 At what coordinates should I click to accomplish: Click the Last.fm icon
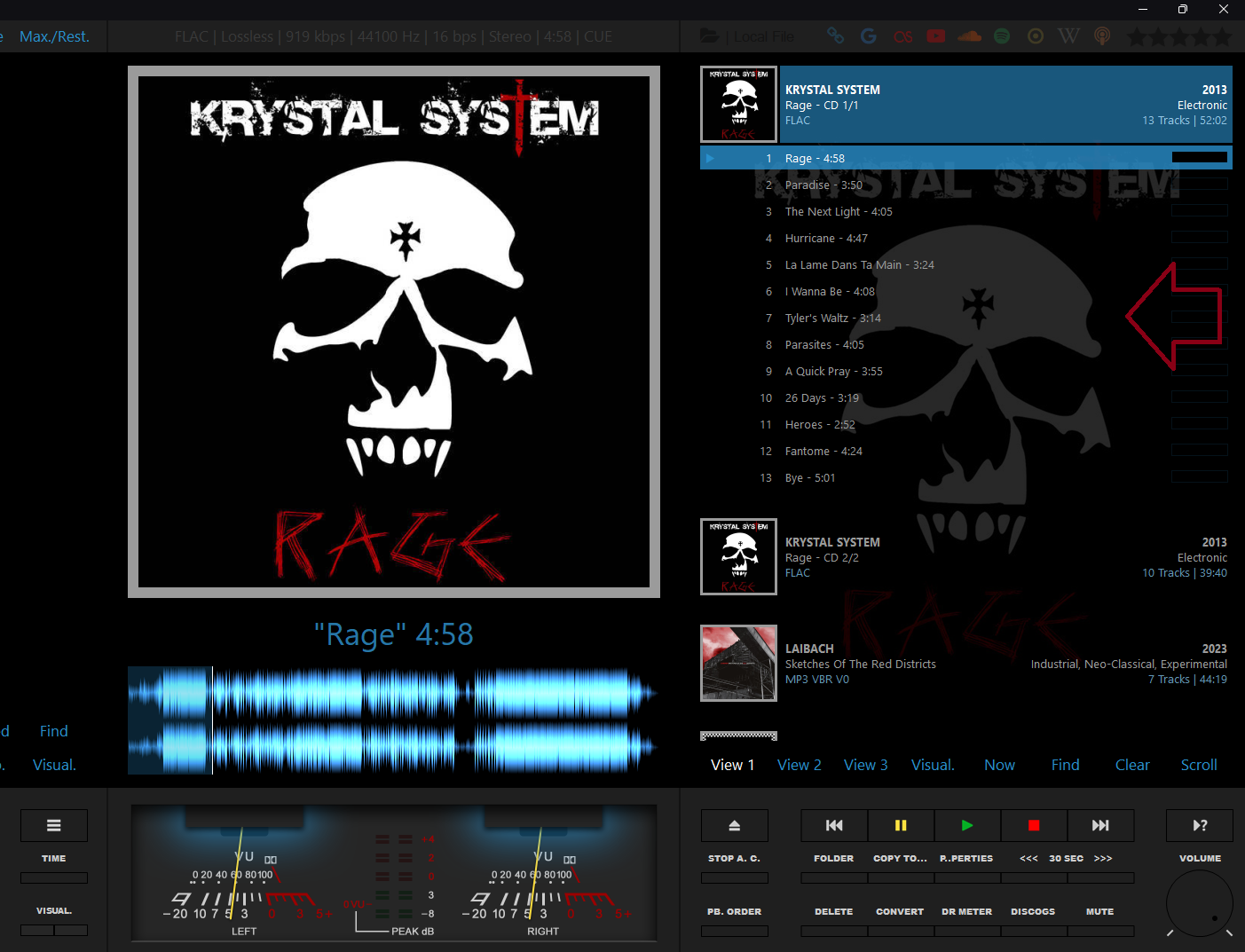click(902, 36)
